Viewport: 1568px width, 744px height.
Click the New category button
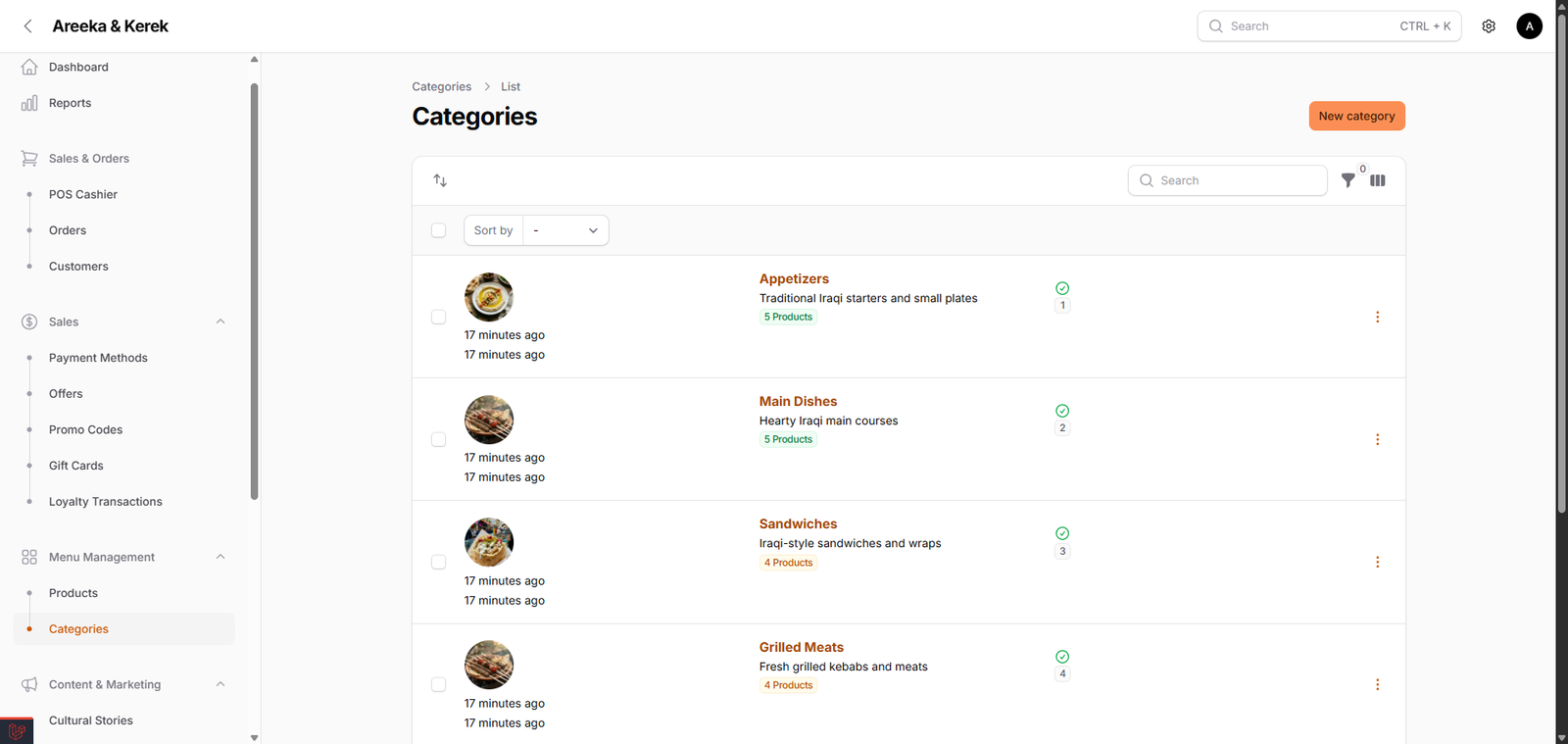point(1356,116)
